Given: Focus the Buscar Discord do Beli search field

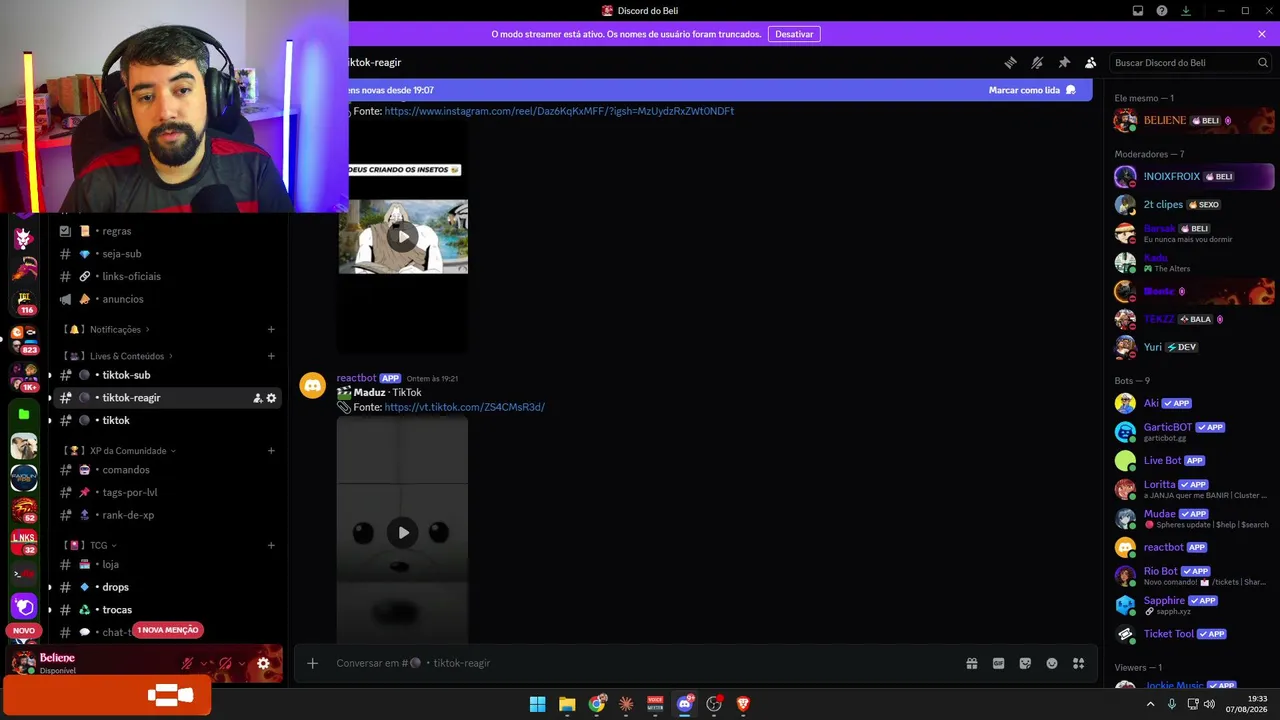Looking at the screenshot, I should [x=1190, y=62].
